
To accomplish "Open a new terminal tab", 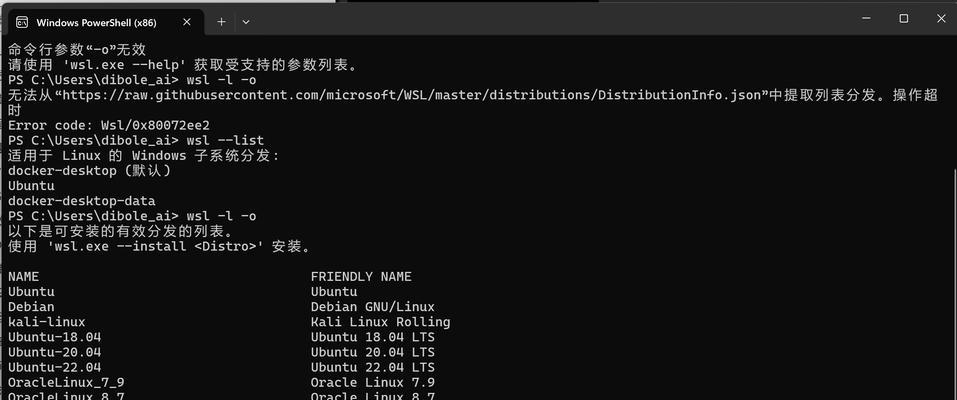I will [222, 22].
